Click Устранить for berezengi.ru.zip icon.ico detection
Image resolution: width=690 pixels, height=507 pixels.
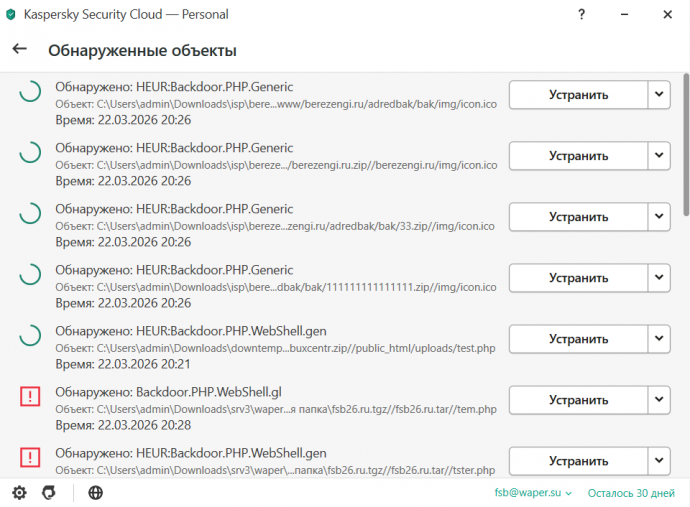[x=578, y=155]
